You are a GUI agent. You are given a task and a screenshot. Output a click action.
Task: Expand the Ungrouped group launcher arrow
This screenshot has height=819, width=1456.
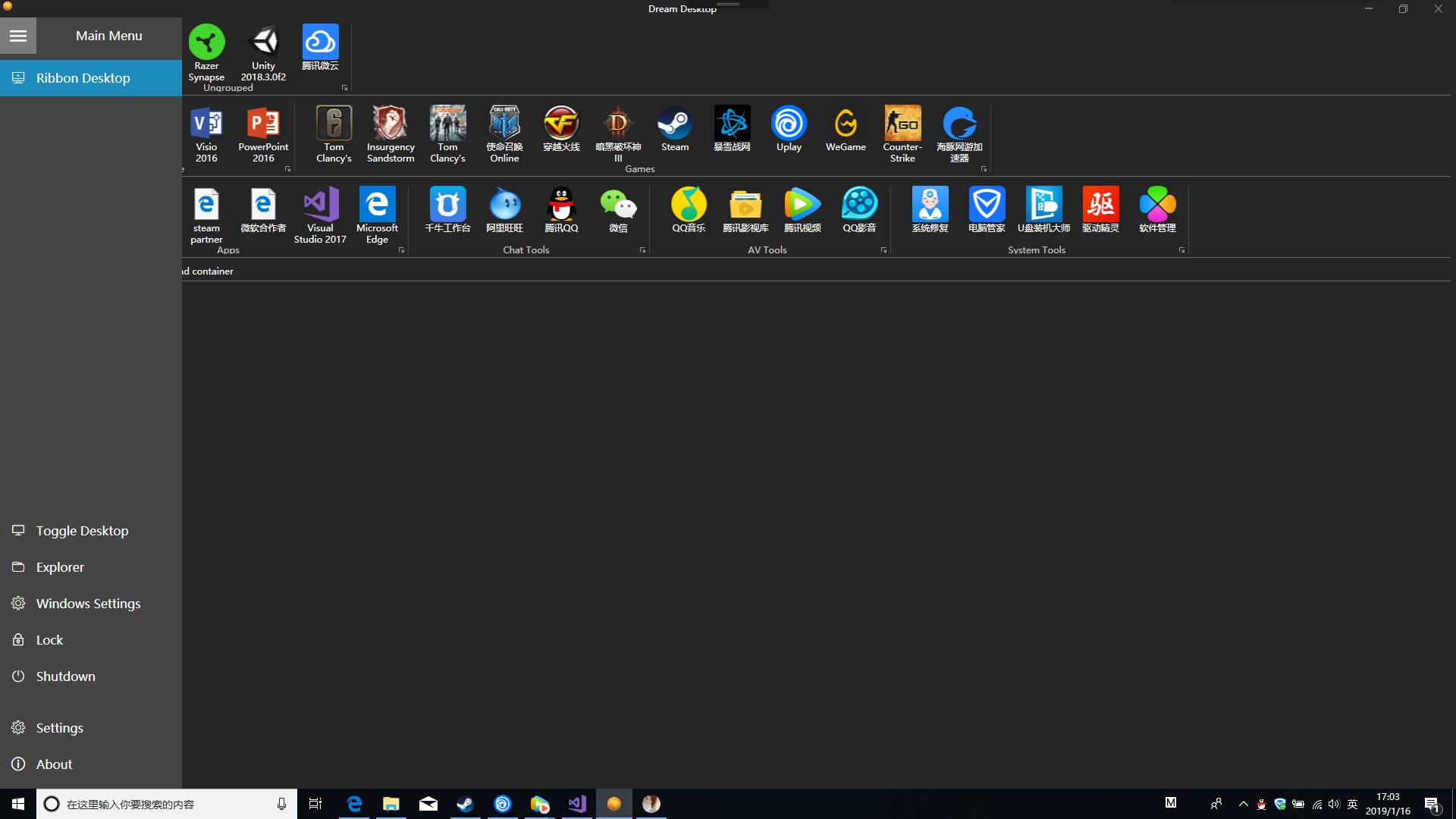click(x=344, y=88)
